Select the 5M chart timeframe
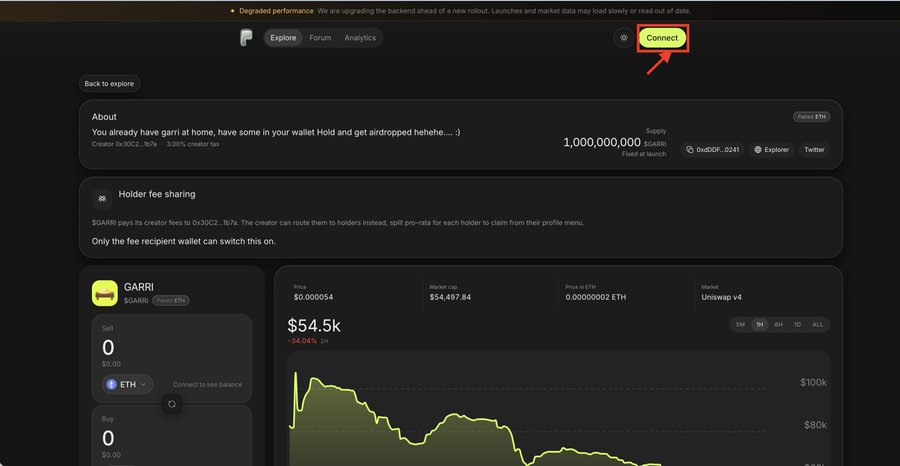Image resolution: width=900 pixels, height=466 pixels. click(740, 325)
